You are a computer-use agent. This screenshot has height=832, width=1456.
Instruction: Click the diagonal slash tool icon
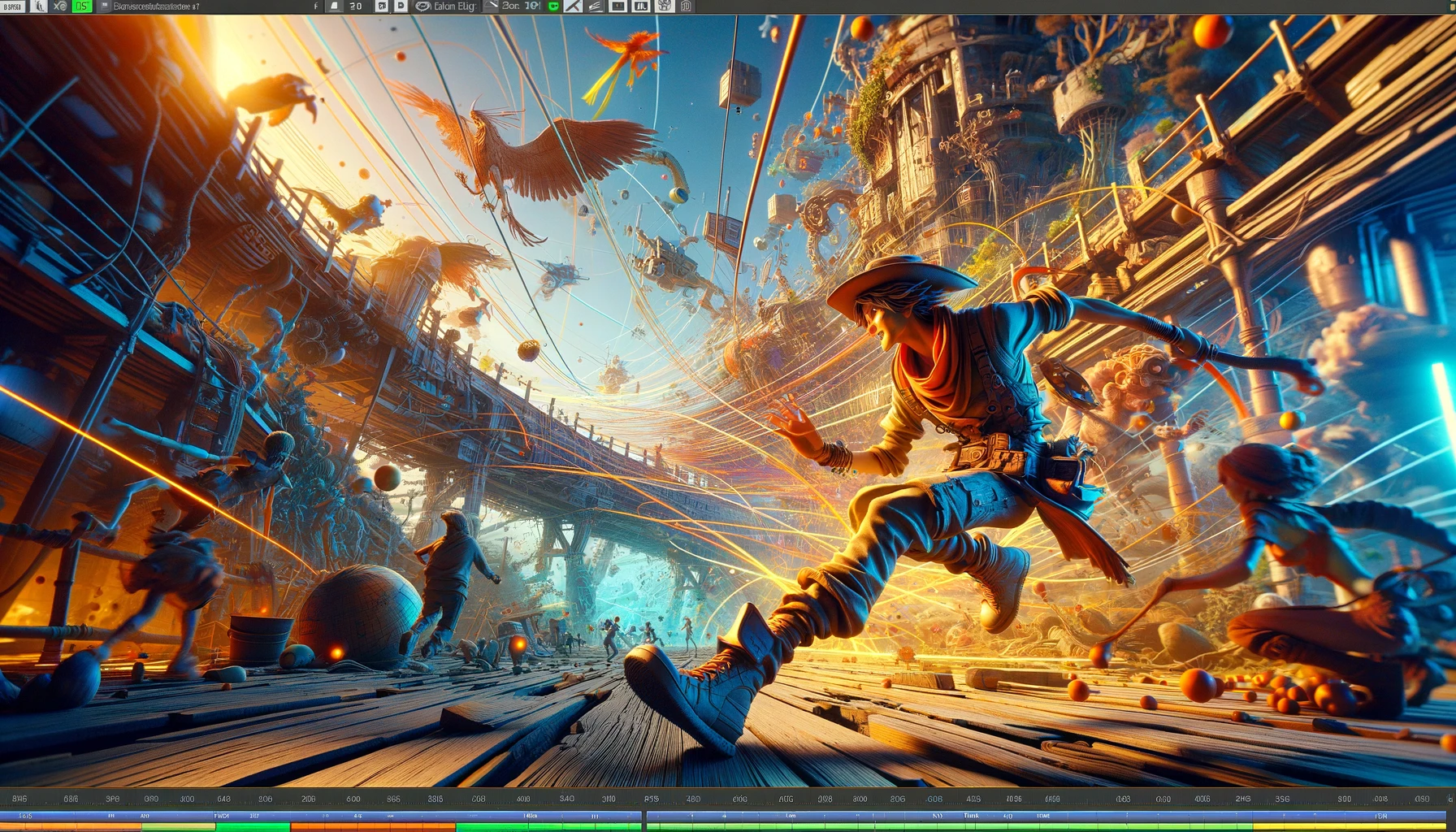pyautogui.click(x=574, y=6)
